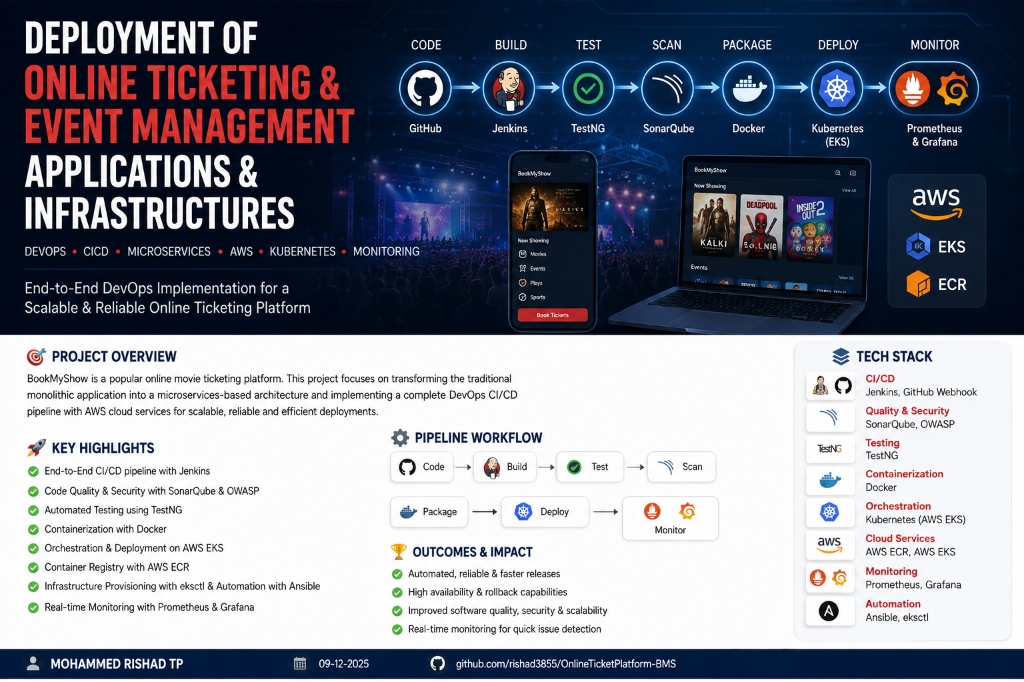
Task: Click the Prometheus flame icon under MONITOR
Action: pos(912,89)
